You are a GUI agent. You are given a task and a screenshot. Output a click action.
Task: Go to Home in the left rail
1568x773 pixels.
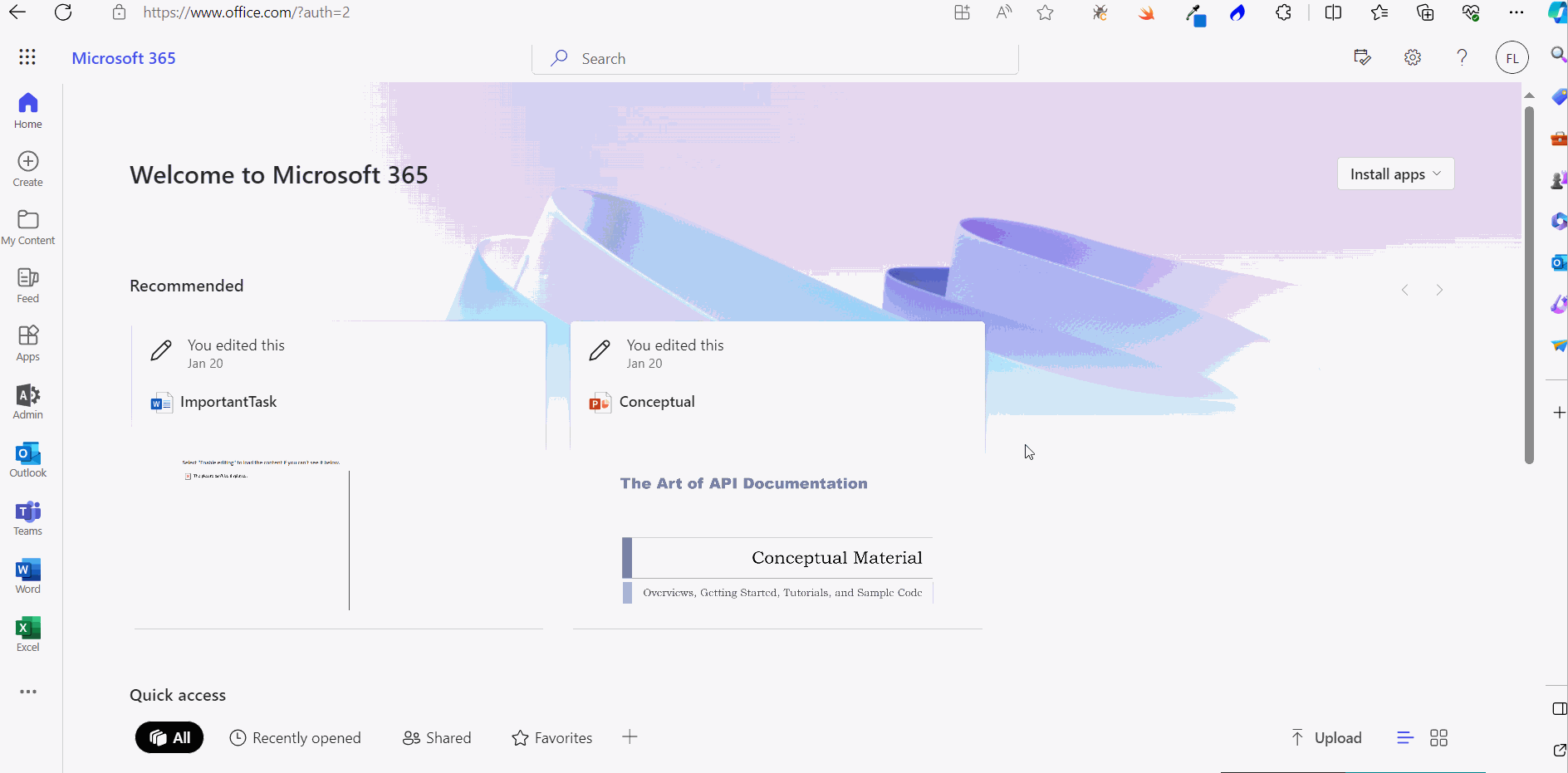tap(28, 111)
